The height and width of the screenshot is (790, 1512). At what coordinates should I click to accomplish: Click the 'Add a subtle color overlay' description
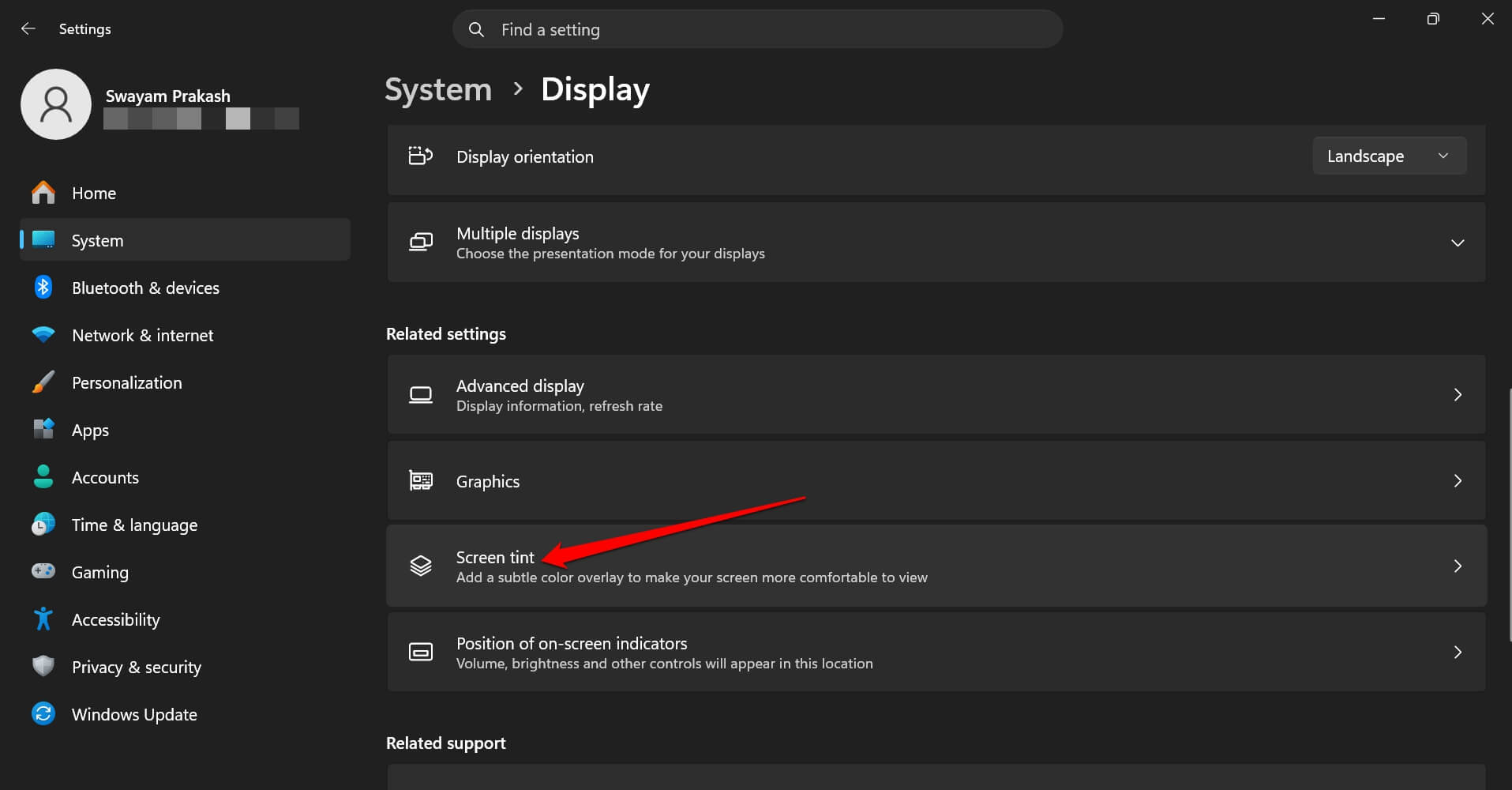tap(692, 577)
